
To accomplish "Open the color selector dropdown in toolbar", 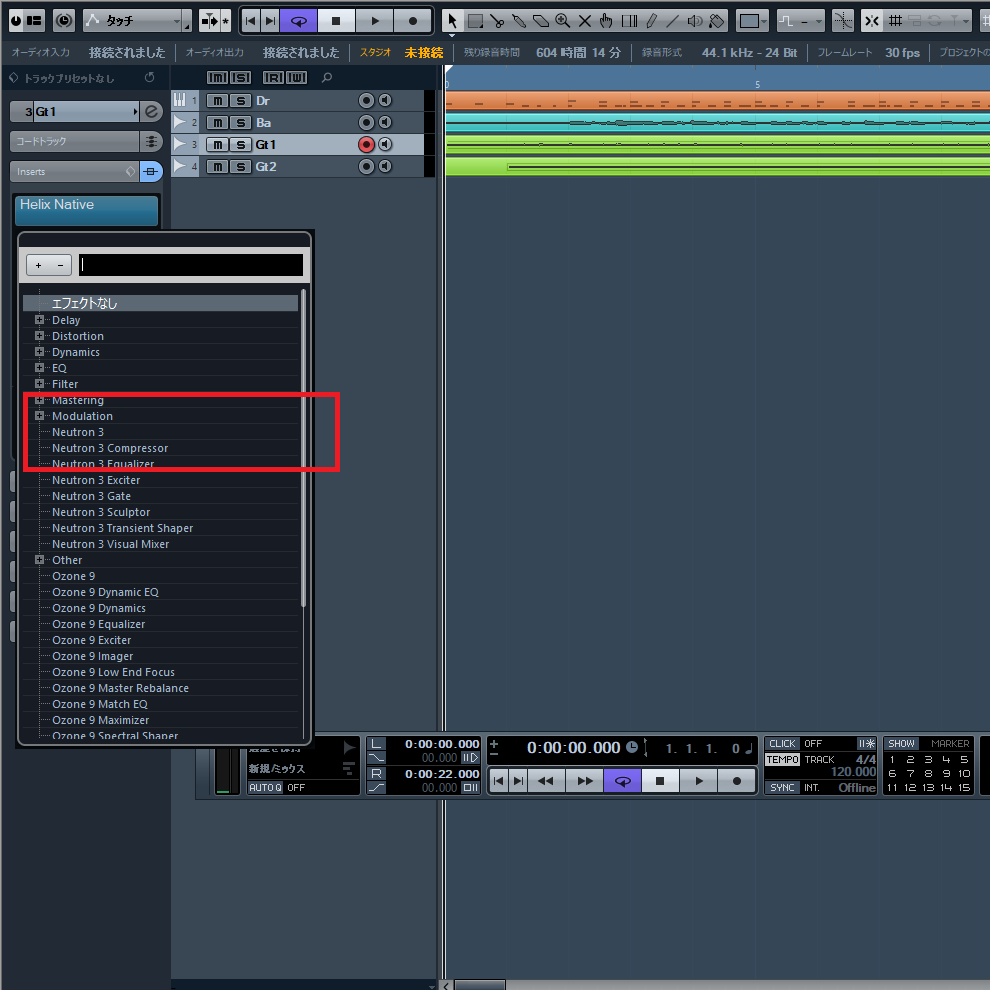I will coord(752,21).
